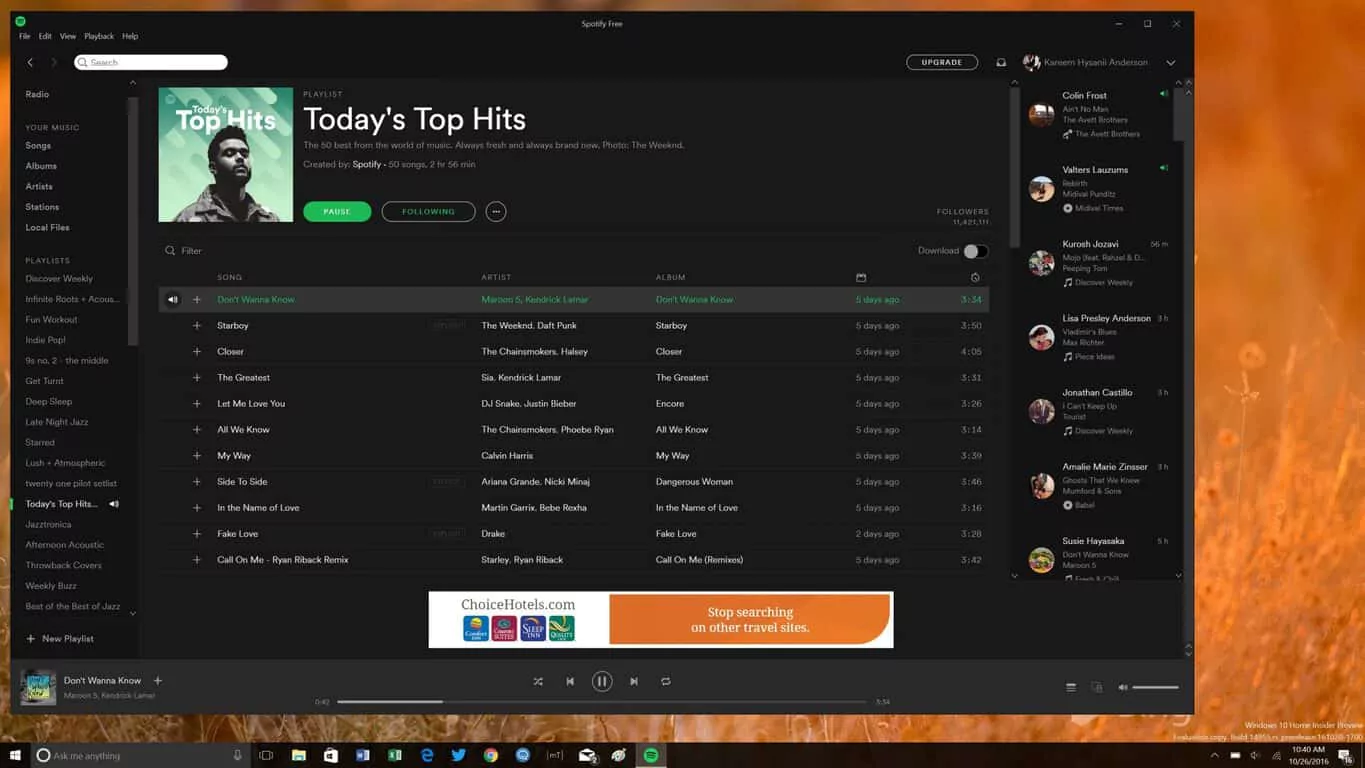Unfollow via the FOLLOWING button
The image size is (1365, 768).
pyautogui.click(x=428, y=211)
